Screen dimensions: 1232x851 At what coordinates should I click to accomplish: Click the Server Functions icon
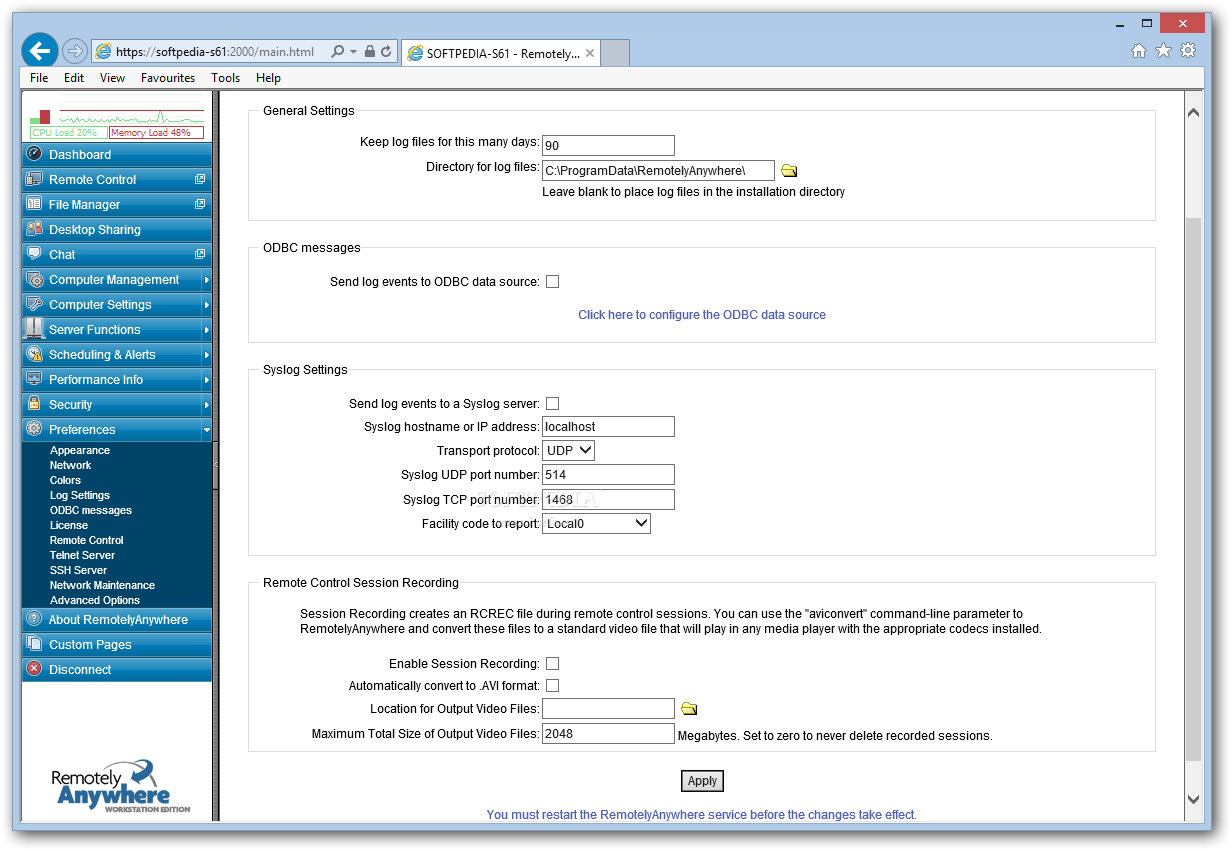[x=34, y=329]
